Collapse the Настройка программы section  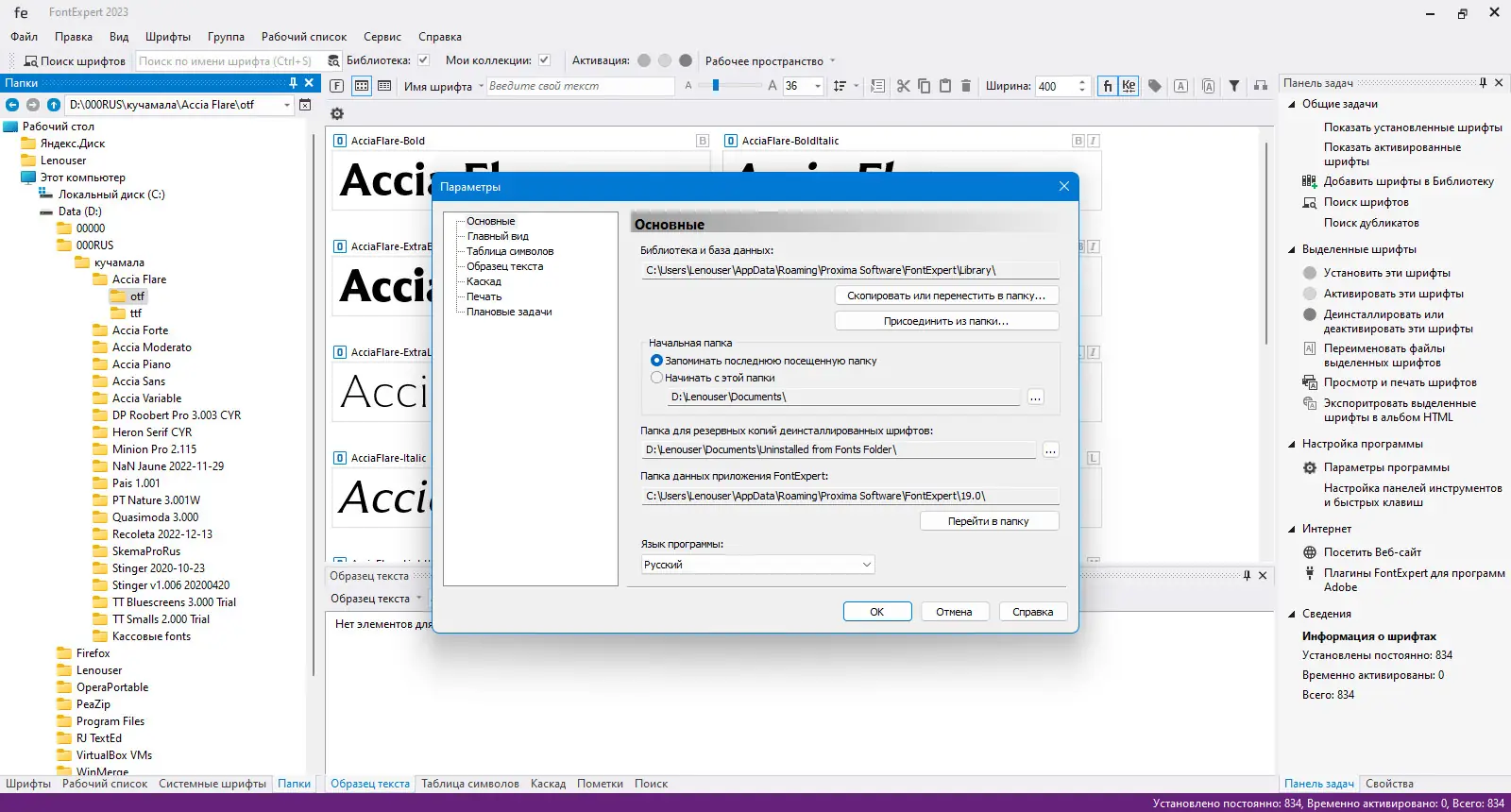[x=1292, y=444]
